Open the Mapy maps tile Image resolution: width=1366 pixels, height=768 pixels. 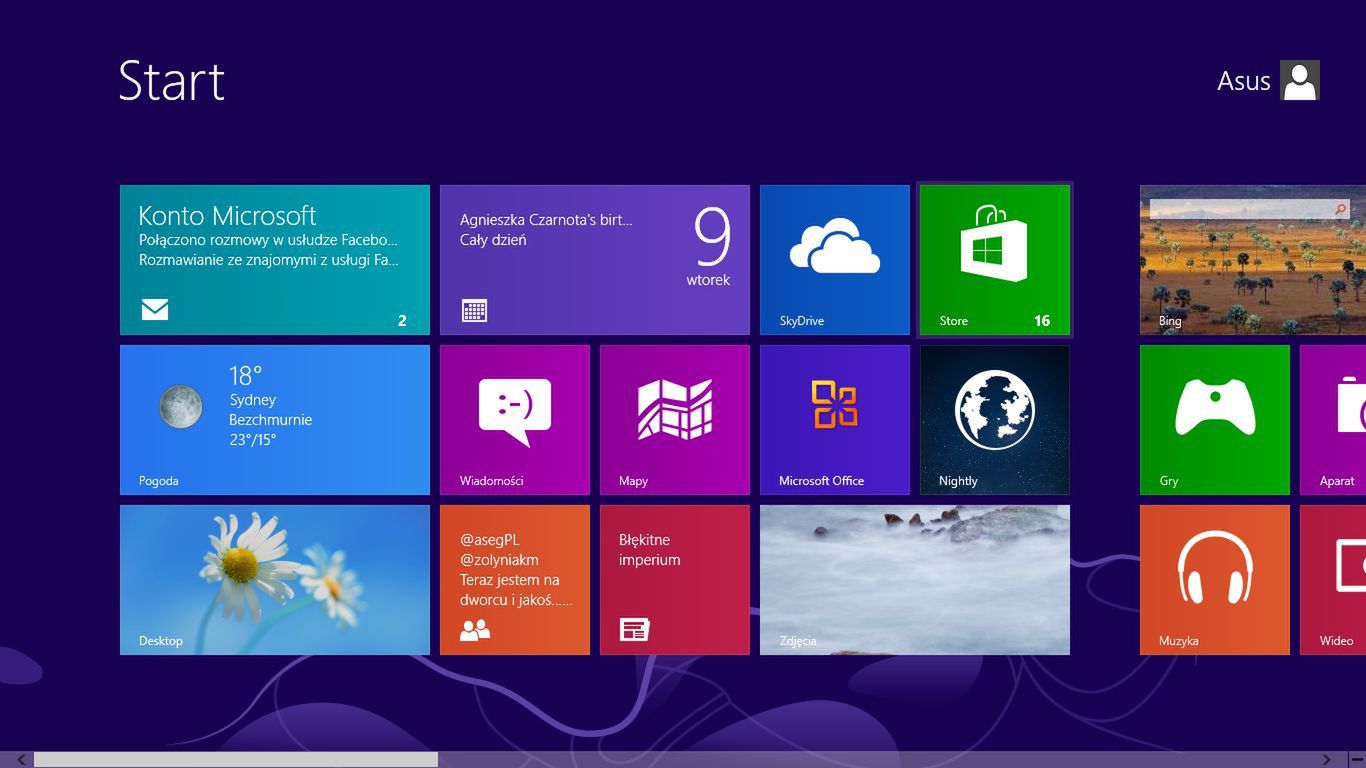point(674,420)
